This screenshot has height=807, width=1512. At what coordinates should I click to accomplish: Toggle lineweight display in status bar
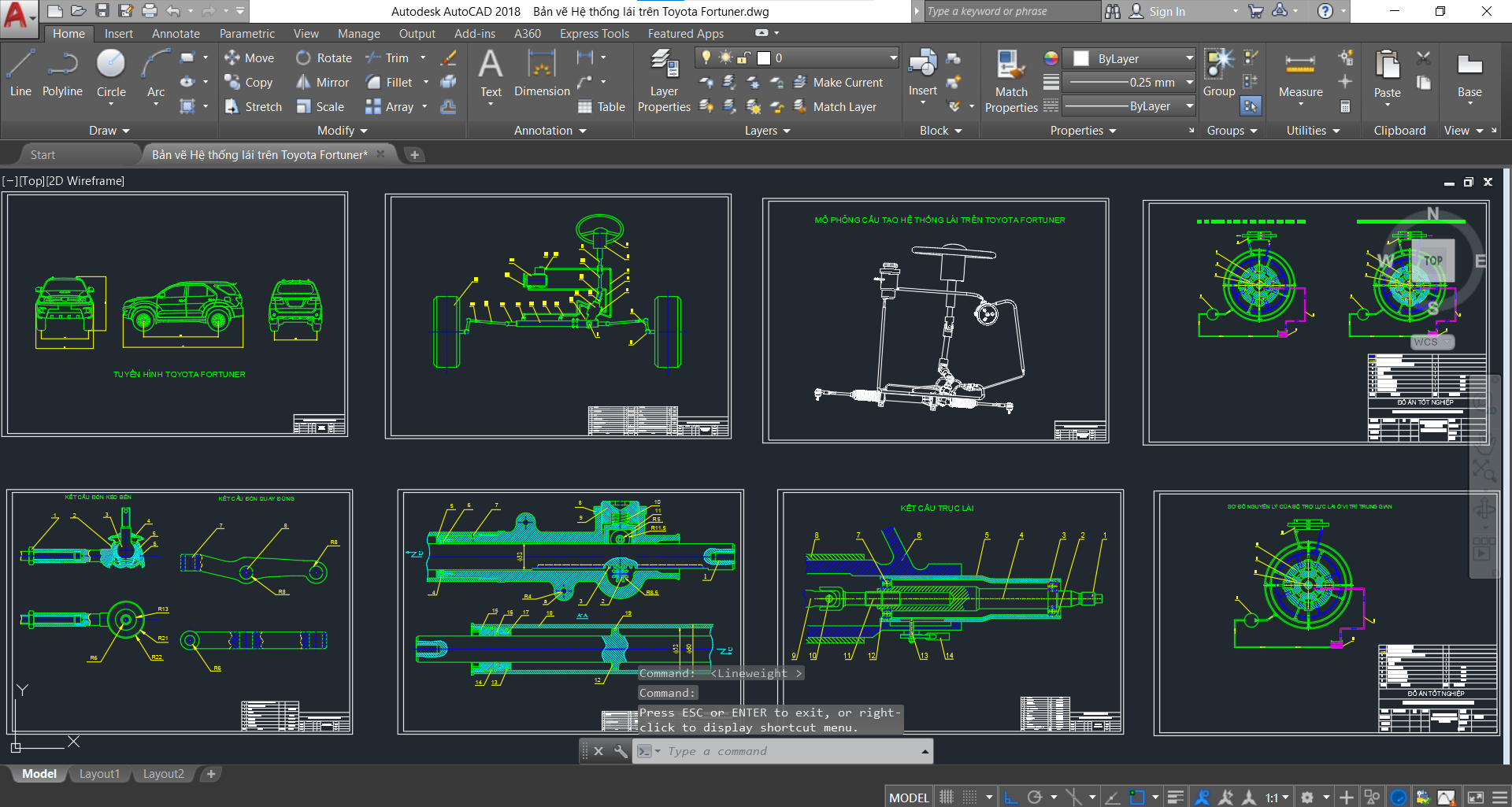pyautogui.click(x=1175, y=798)
